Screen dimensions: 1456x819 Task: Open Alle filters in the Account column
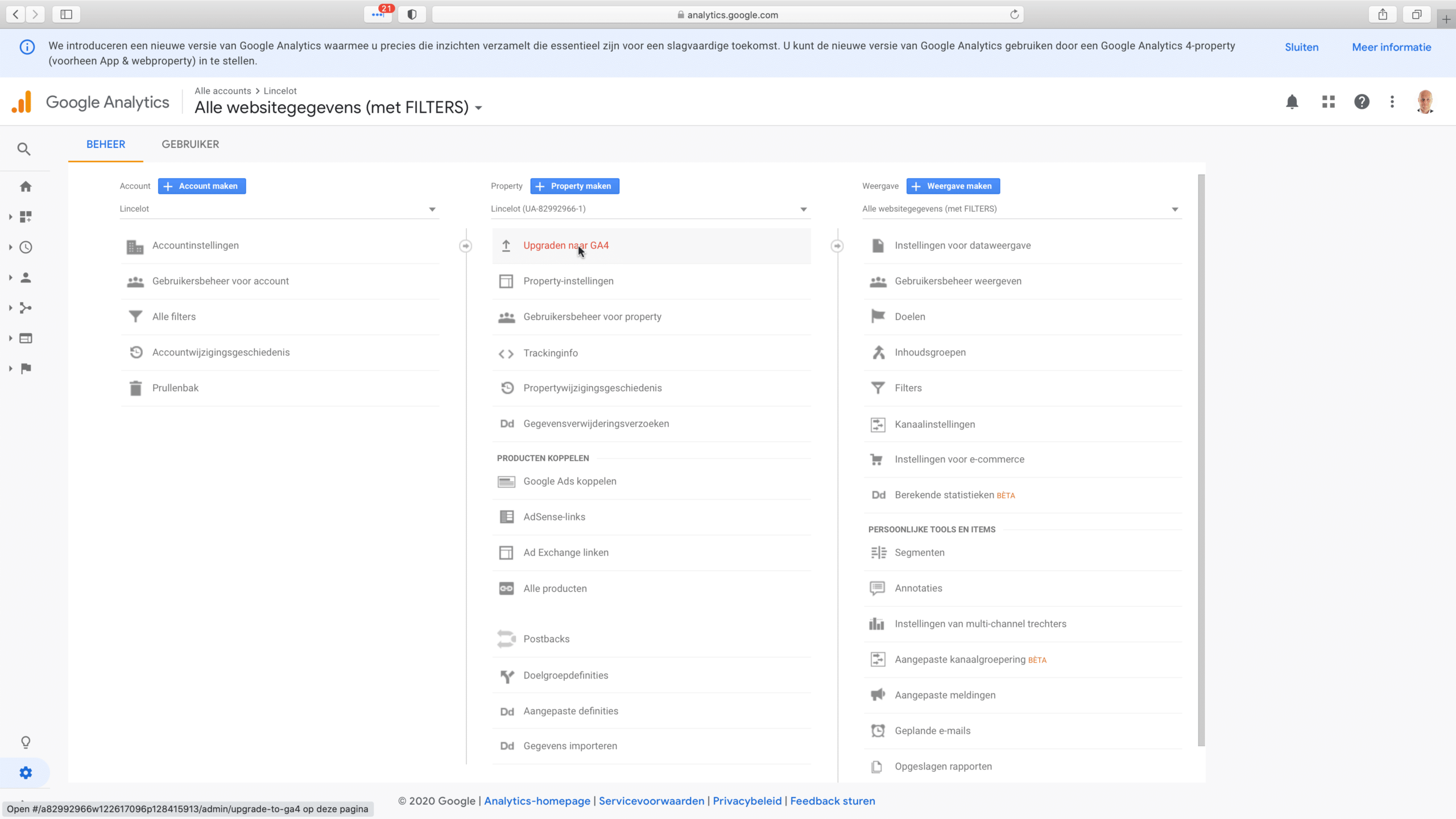(x=280, y=317)
